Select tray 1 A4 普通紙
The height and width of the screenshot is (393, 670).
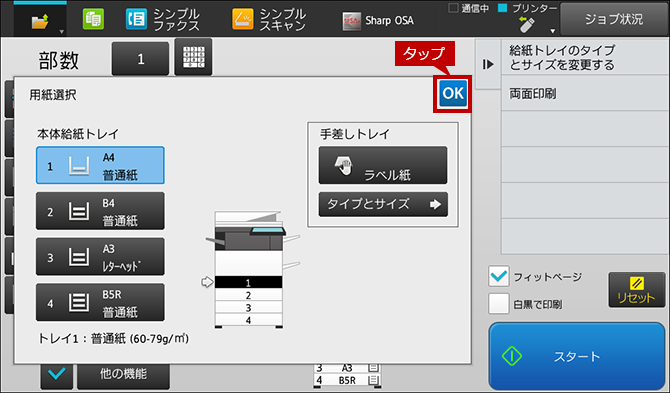click(x=100, y=165)
